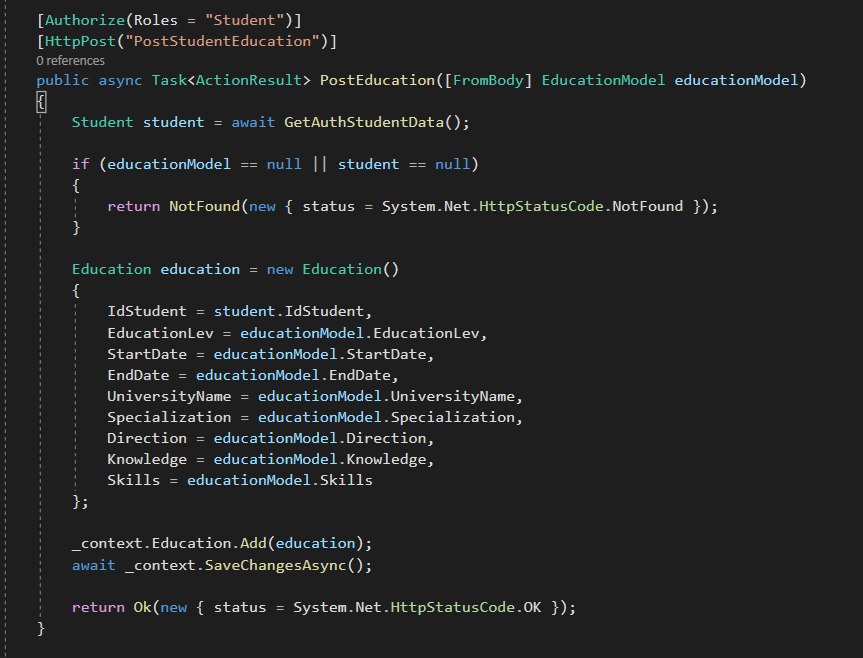Screen dimensions: 863x658
Task: Click the method's closing brace
Action: (41, 628)
